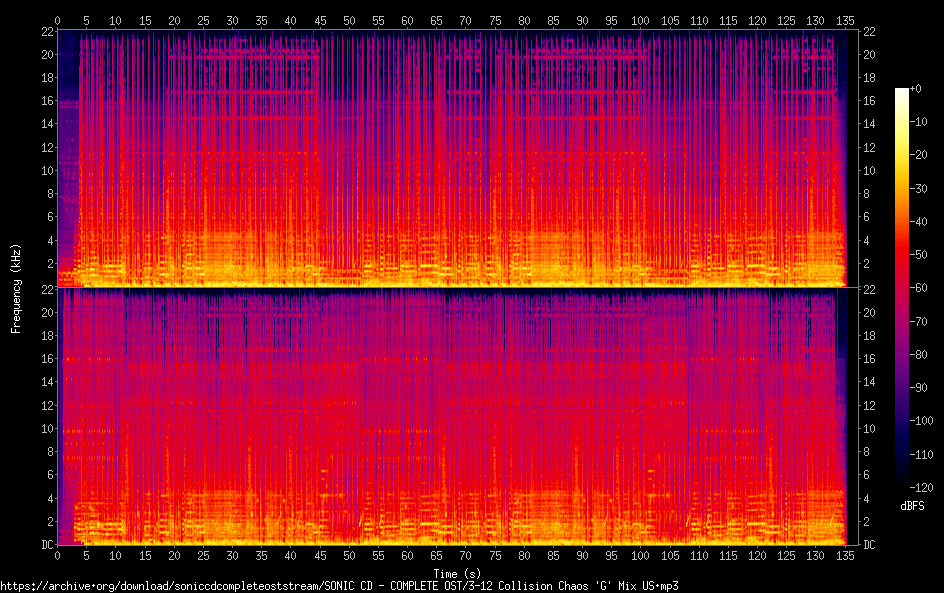Image resolution: width=944 pixels, height=593 pixels.
Task: Pick the 50 second marker on bottom time axis
Action: [x=349, y=555]
